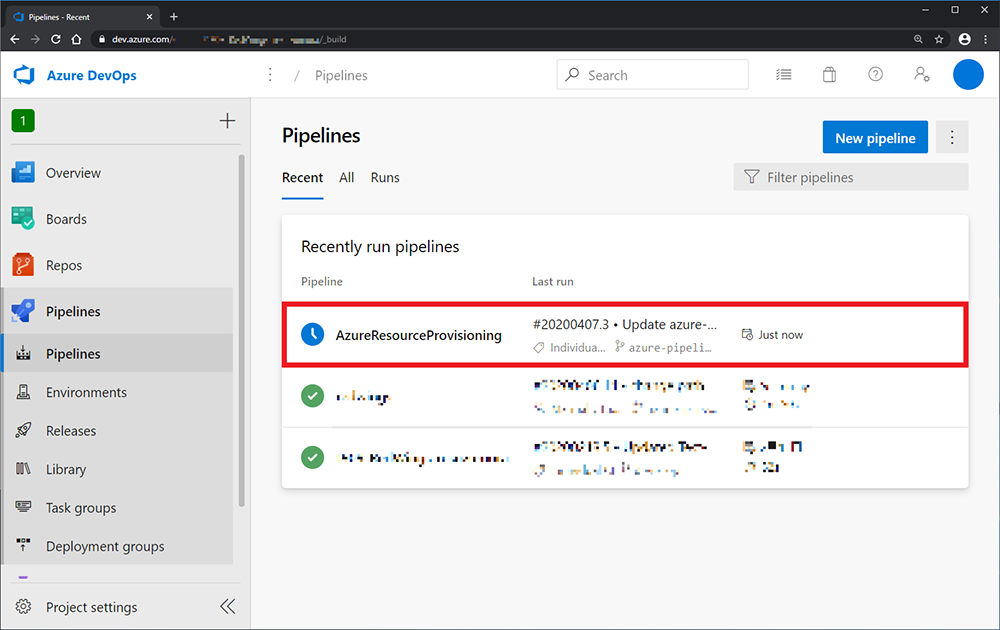Screen dimensions: 1000x630
Task: Click run #20200407.3 Update azure link
Action: pos(625,325)
